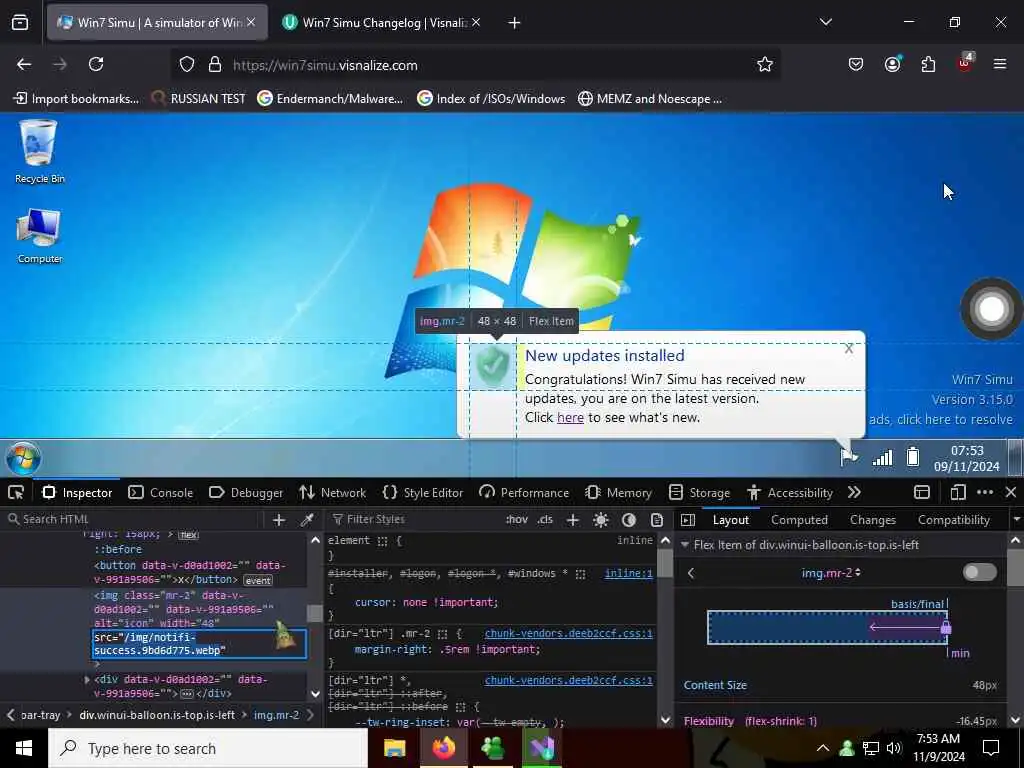Open the extensions puzzle icon
Screen dimensions: 1024x768
pyautogui.click(x=928, y=64)
